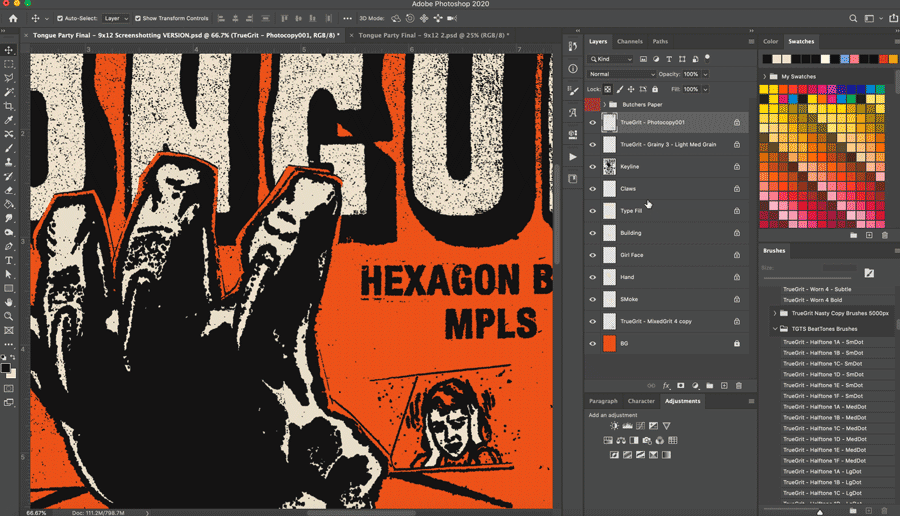This screenshot has height=516, width=900.
Task: Click the BG layer thumbnail
Action: click(609, 343)
